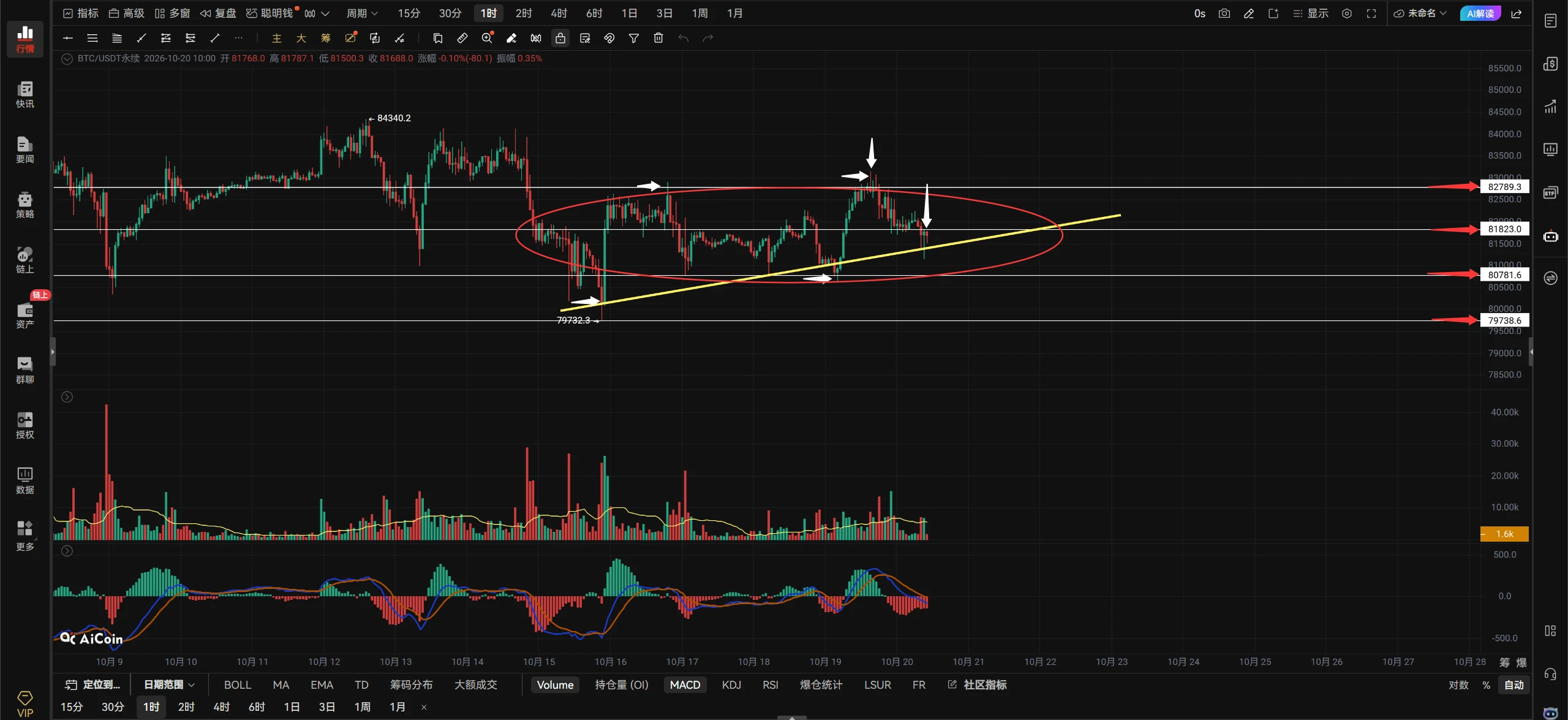1568x720 pixels.
Task: Collapse the volume pane expander
Action: [x=67, y=397]
